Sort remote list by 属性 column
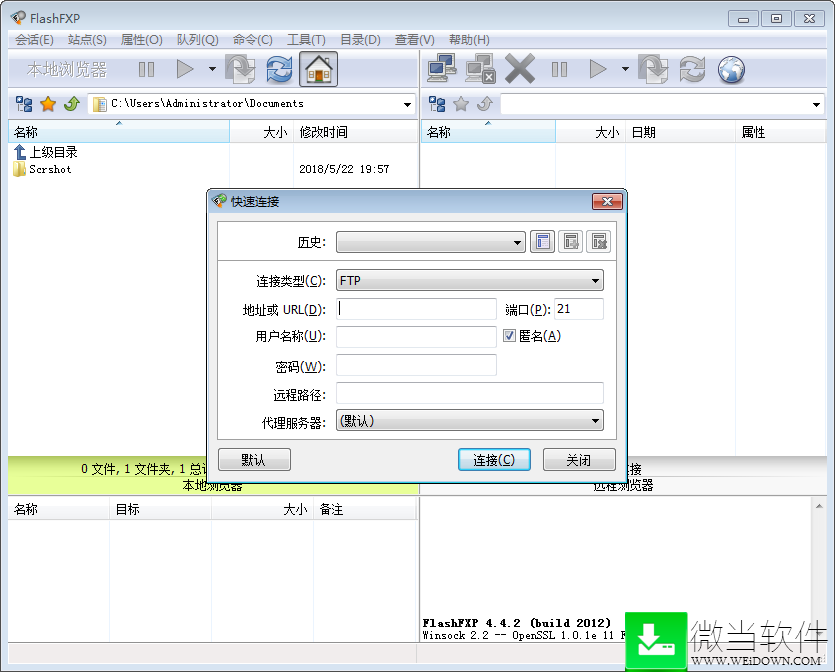The image size is (835, 672). 781,132
